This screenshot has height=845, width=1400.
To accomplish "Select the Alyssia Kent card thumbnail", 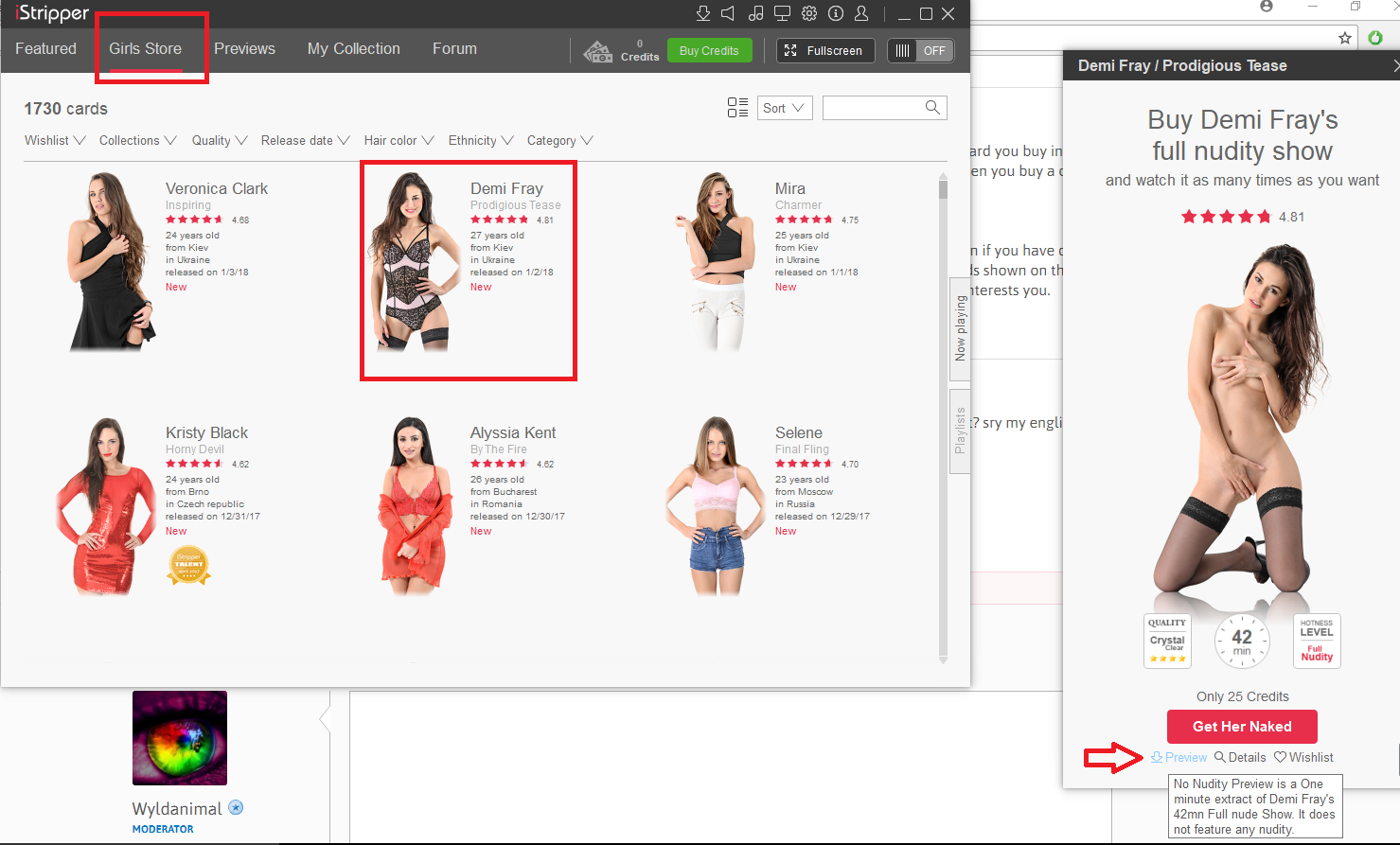I will 415,506.
